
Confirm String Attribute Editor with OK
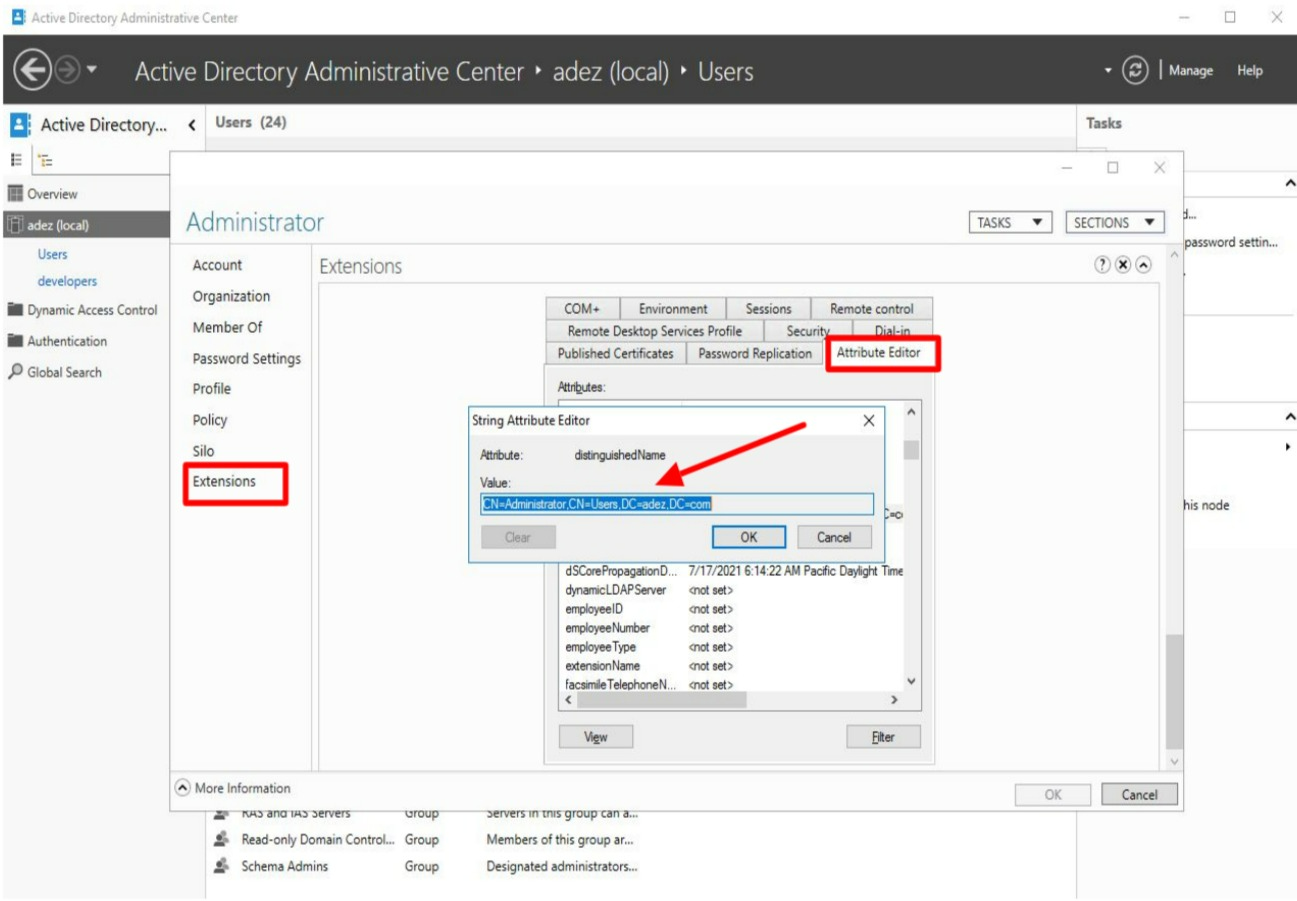tap(749, 537)
